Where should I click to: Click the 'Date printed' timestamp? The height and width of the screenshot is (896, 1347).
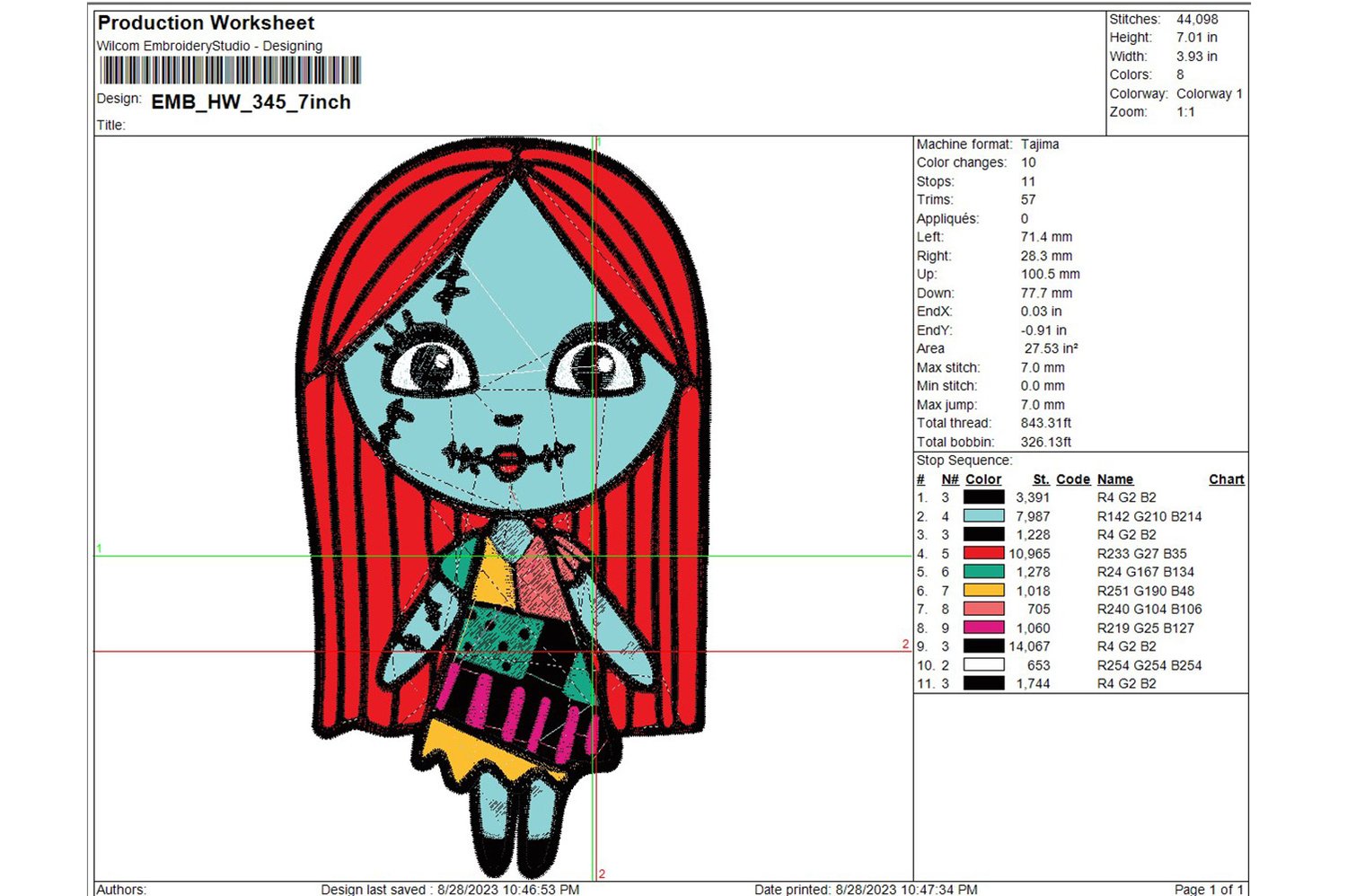pos(866,889)
